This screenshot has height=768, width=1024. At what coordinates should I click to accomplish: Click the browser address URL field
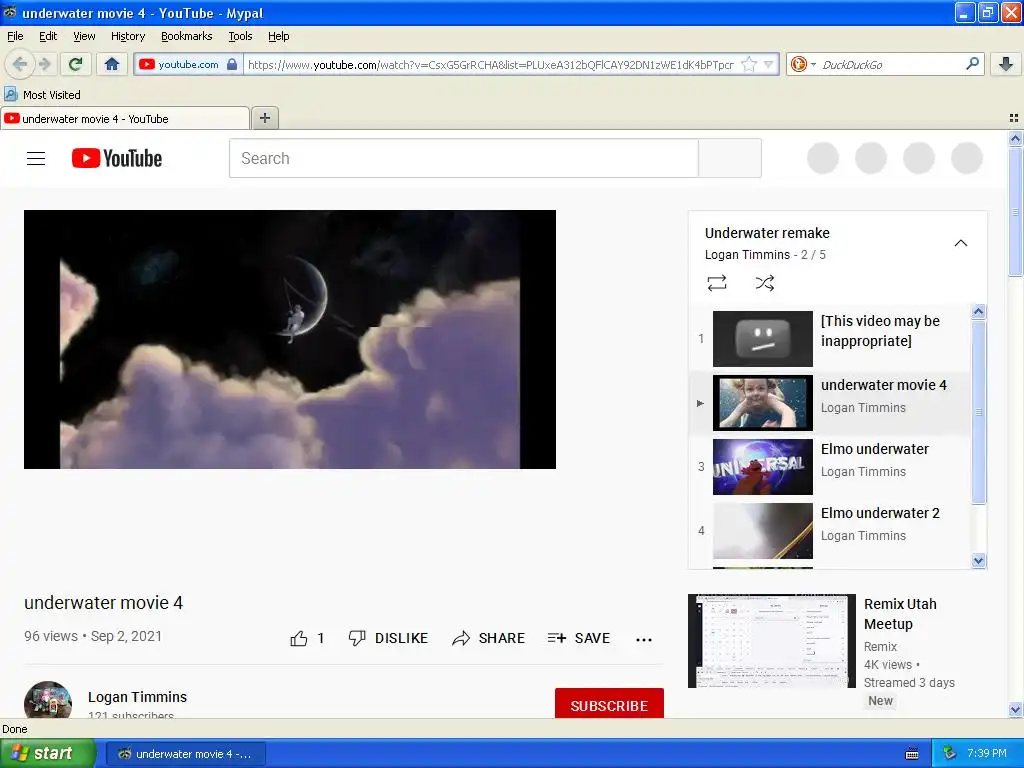[490, 64]
